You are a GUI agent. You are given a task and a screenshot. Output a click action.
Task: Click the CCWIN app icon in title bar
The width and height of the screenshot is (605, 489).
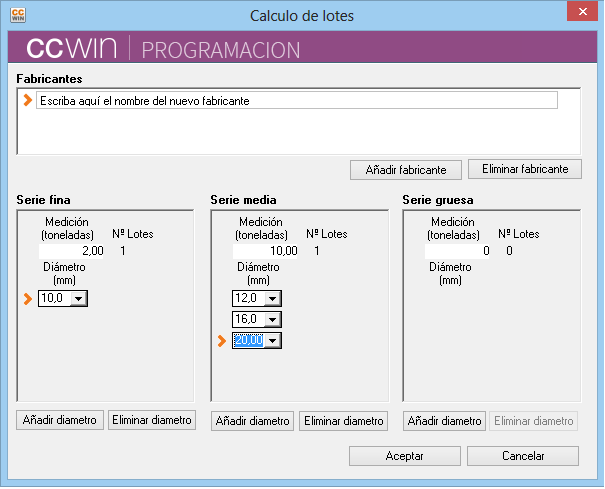[18, 15]
